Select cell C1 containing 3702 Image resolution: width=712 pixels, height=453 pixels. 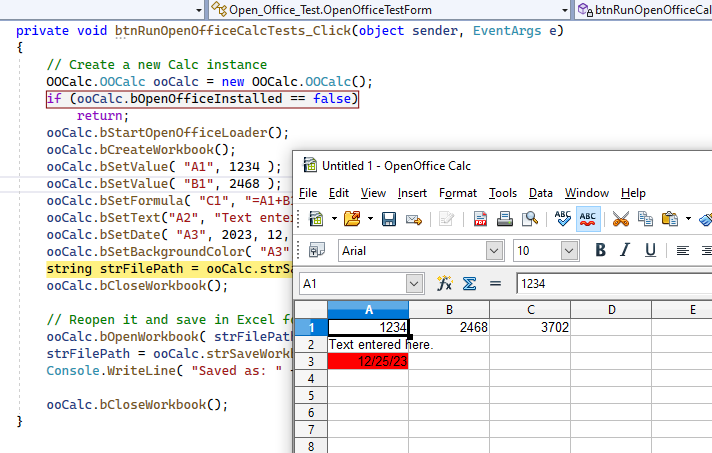(530, 327)
